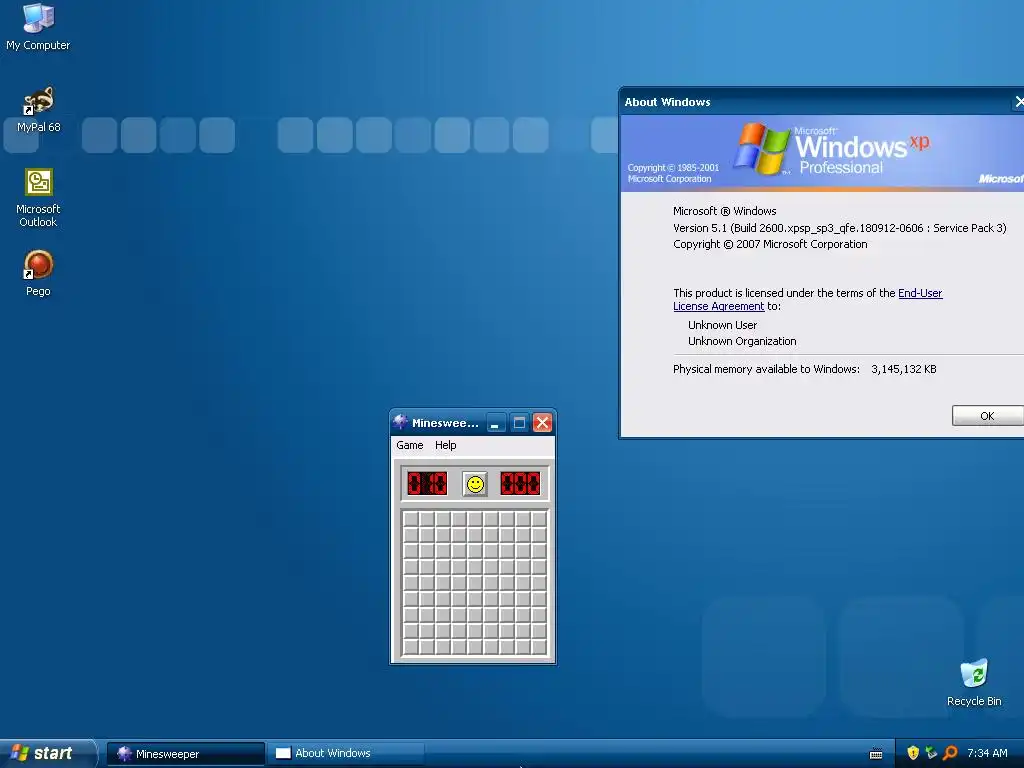Image resolution: width=1024 pixels, height=768 pixels.
Task: Open the Game menu in Minesweeper
Action: pos(409,445)
